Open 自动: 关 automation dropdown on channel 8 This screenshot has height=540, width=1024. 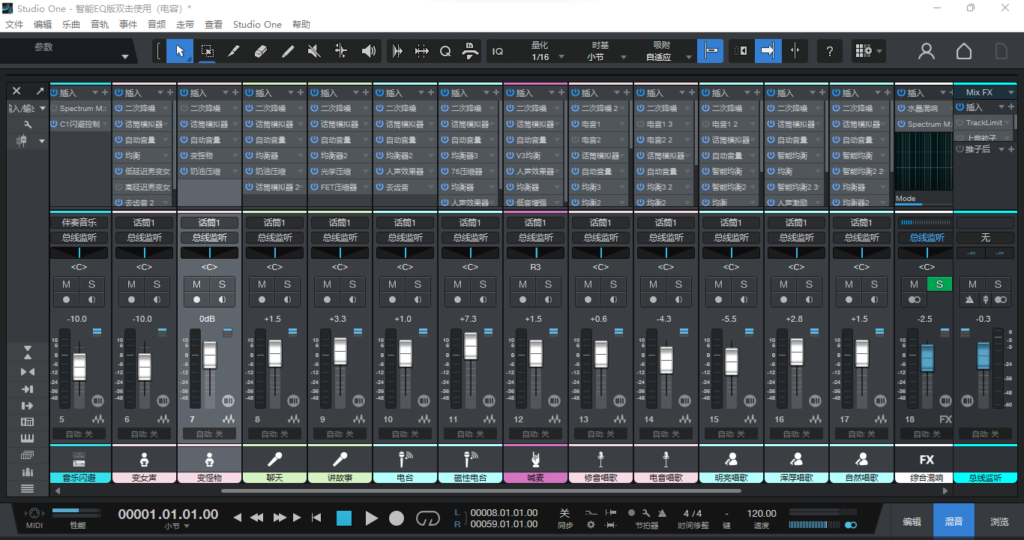(275, 433)
